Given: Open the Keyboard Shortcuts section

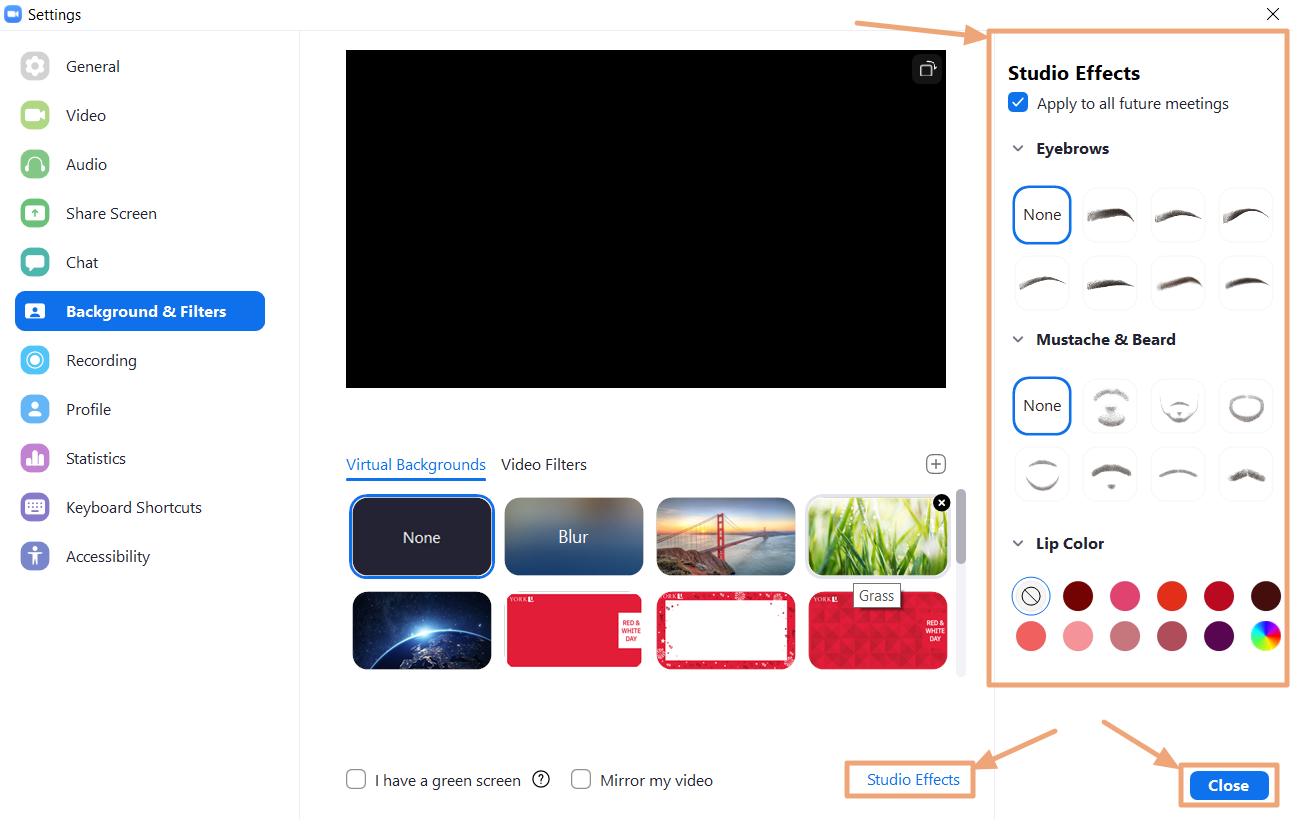Looking at the screenshot, I should click(x=133, y=507).
